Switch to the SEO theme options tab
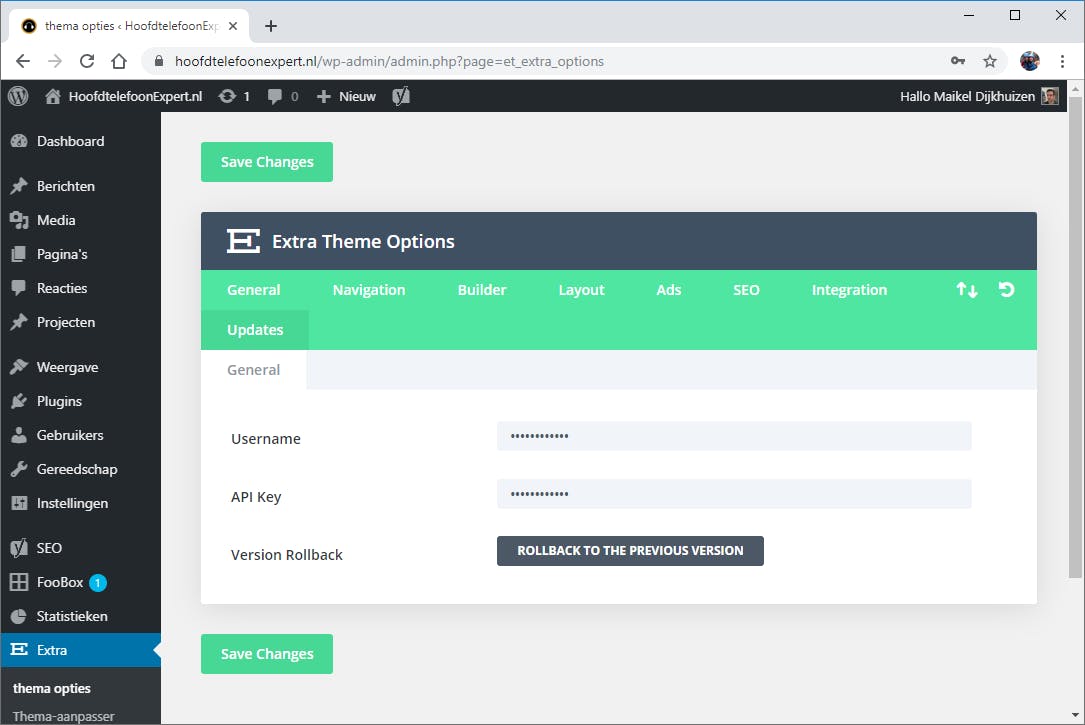 pyautogui.click(x=746, y=290)
